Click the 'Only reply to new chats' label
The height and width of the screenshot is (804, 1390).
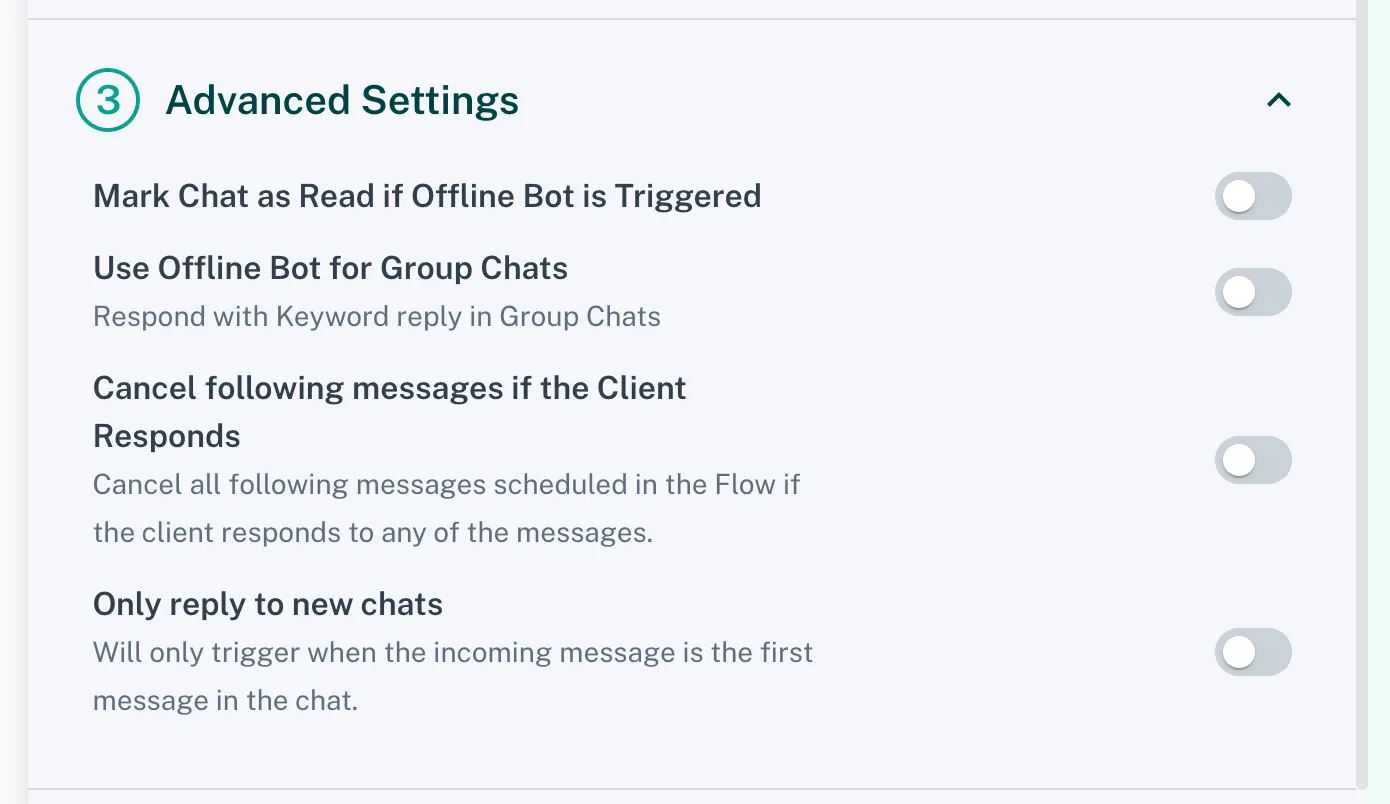(x=268, y=604)
